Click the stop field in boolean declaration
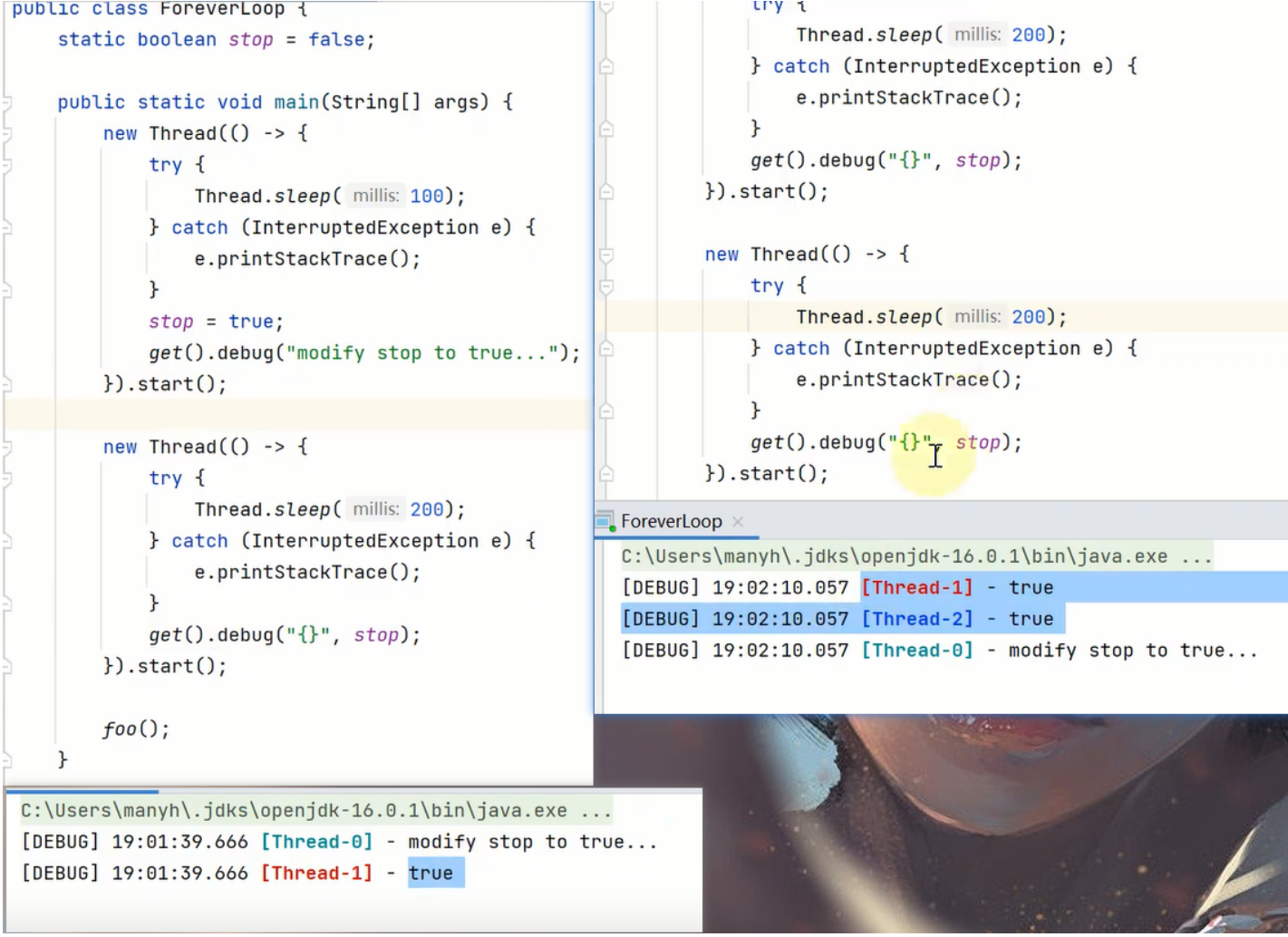Screen dimensions: 1288x937 click(x=250, y=40)
